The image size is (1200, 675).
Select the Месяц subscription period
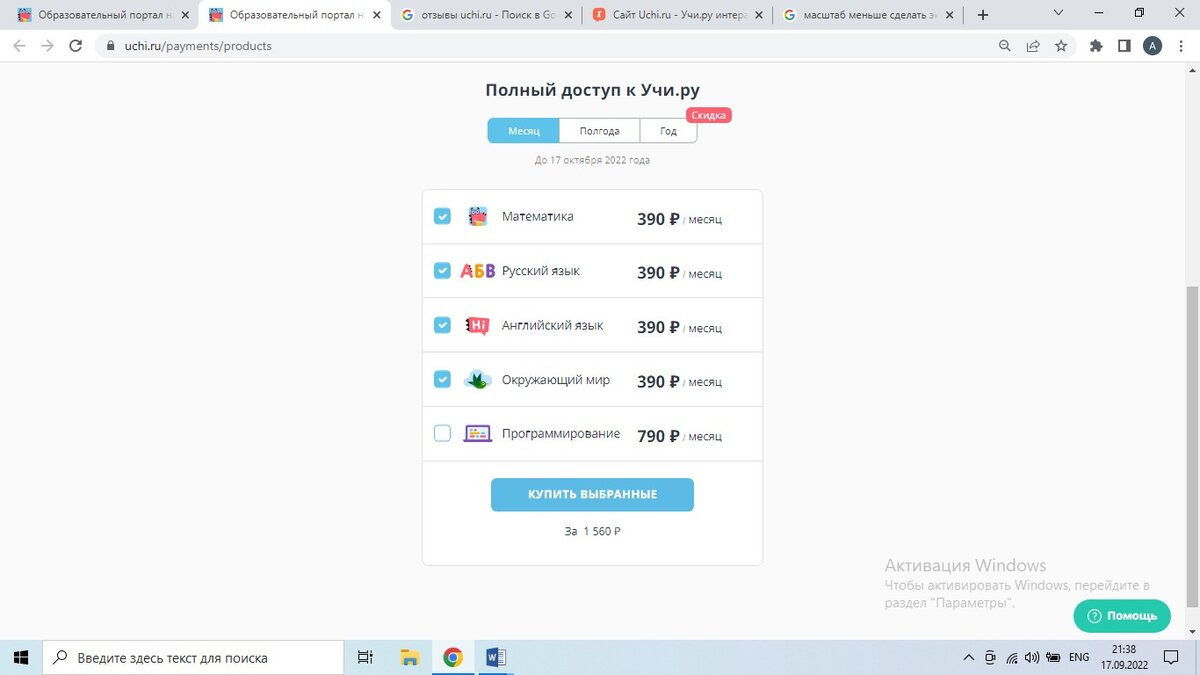pos(523,131)
